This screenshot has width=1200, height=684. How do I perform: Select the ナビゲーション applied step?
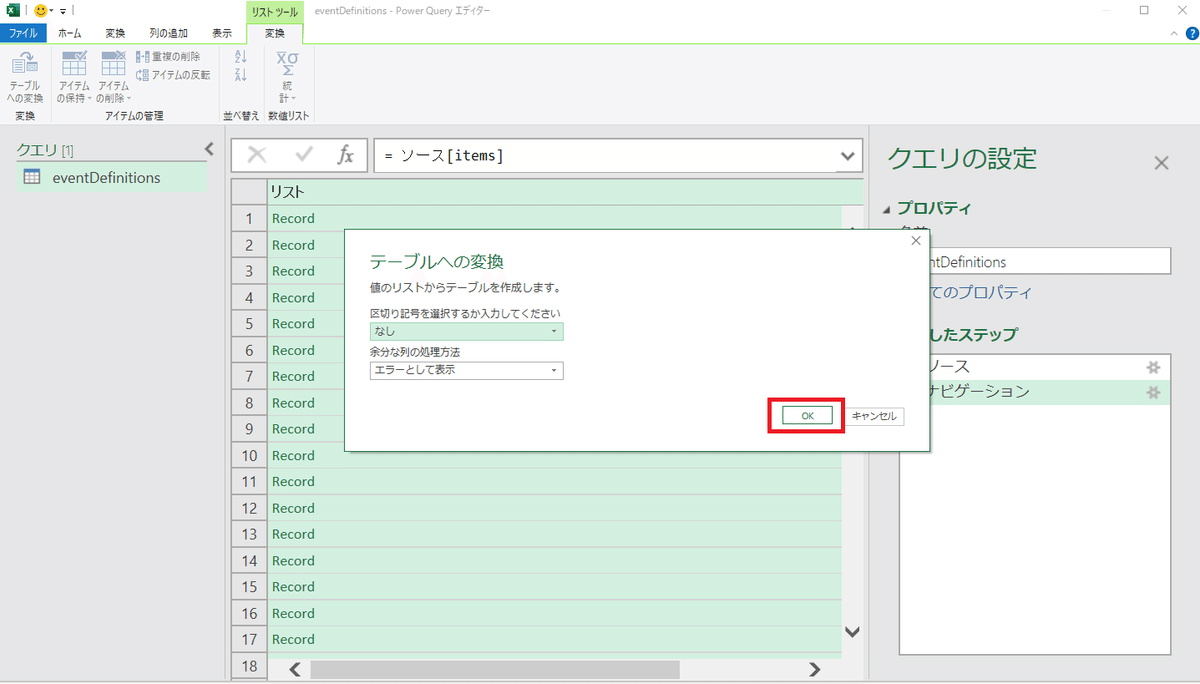point(1034,392)
